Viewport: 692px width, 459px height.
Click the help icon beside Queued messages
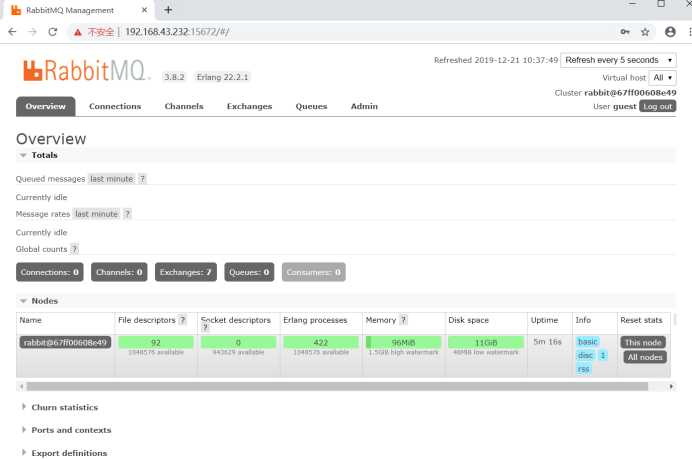pyautogui.click(x=142, y=179)
